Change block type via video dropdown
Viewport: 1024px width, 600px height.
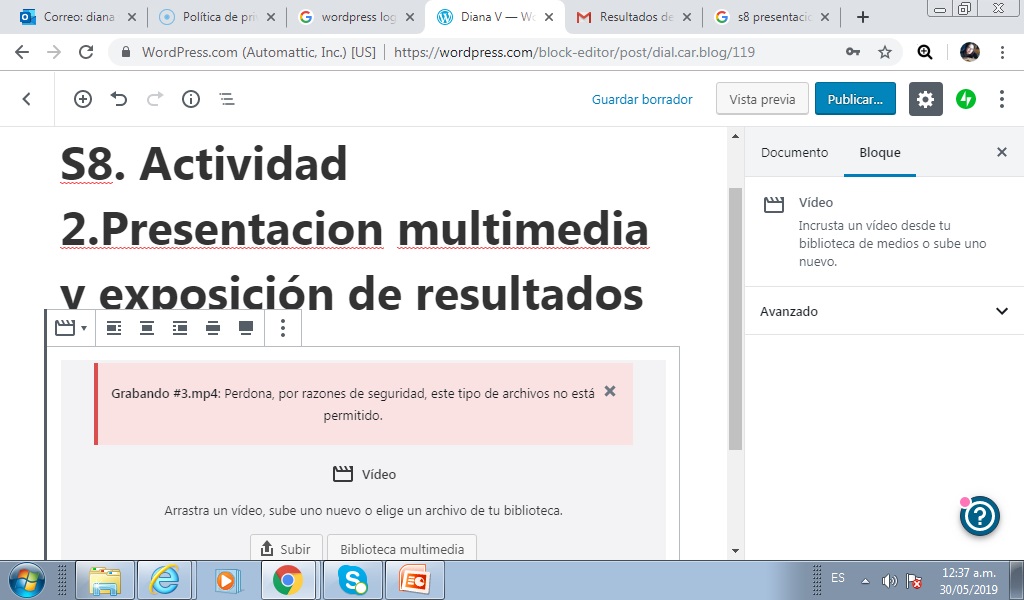tap(70, 328)
